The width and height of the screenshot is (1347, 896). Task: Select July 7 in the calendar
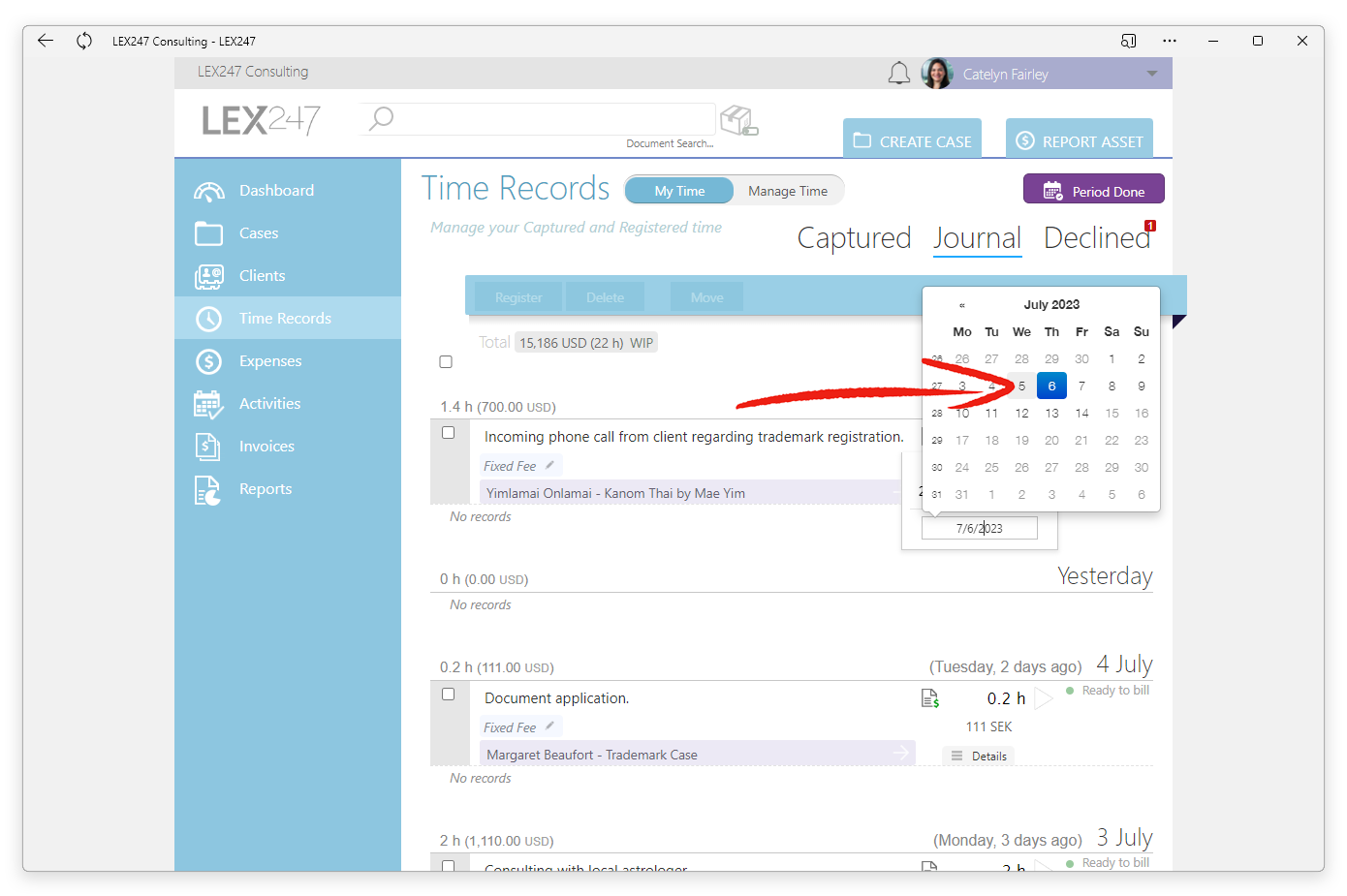1081,386
